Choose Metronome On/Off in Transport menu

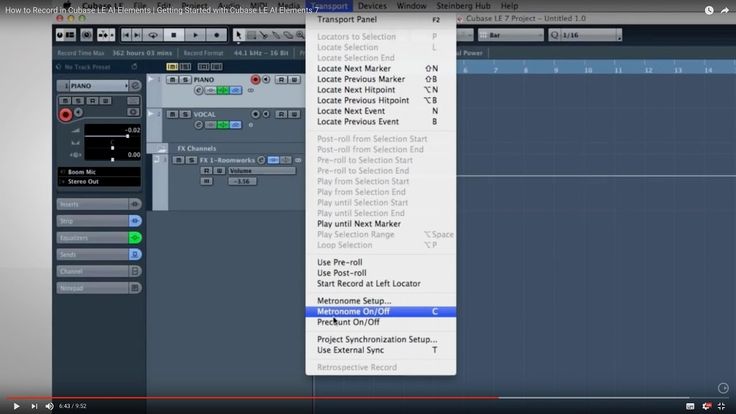[381, 312]
